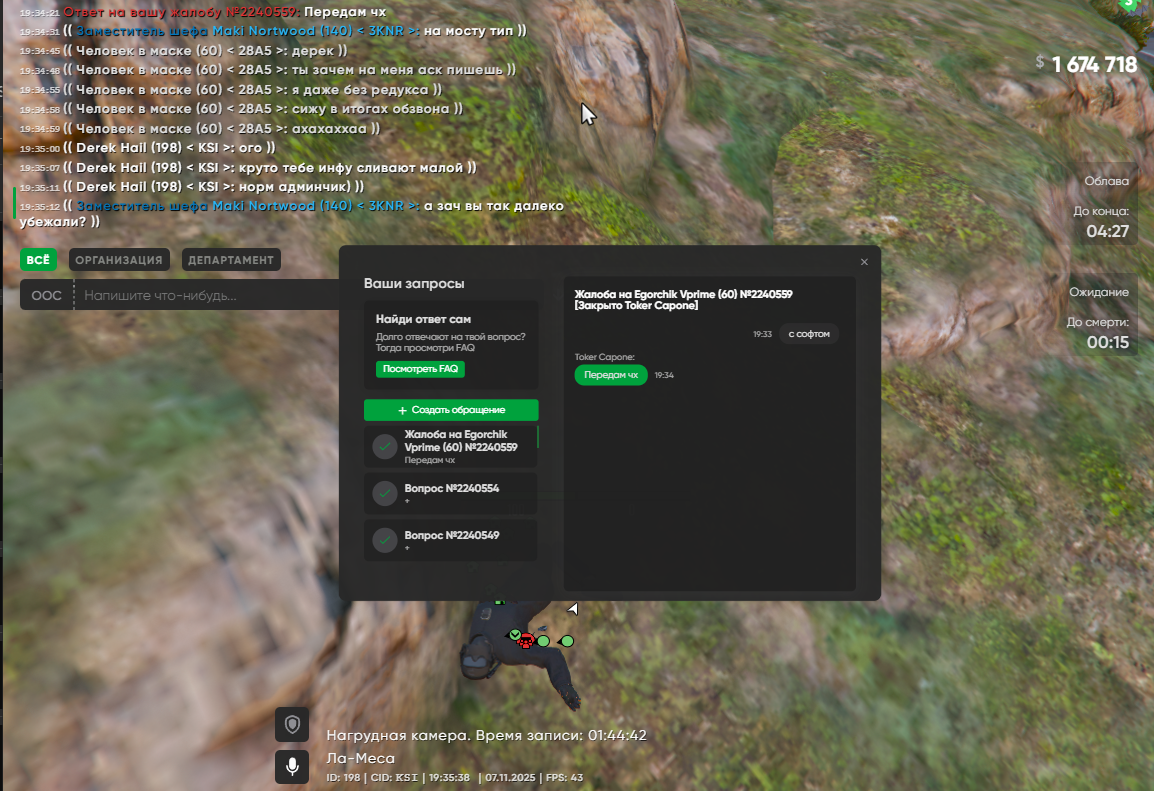Open the Вопрос №2240549 request
The width and height of the screenshot is (1154, 791).
coord(452,540)
